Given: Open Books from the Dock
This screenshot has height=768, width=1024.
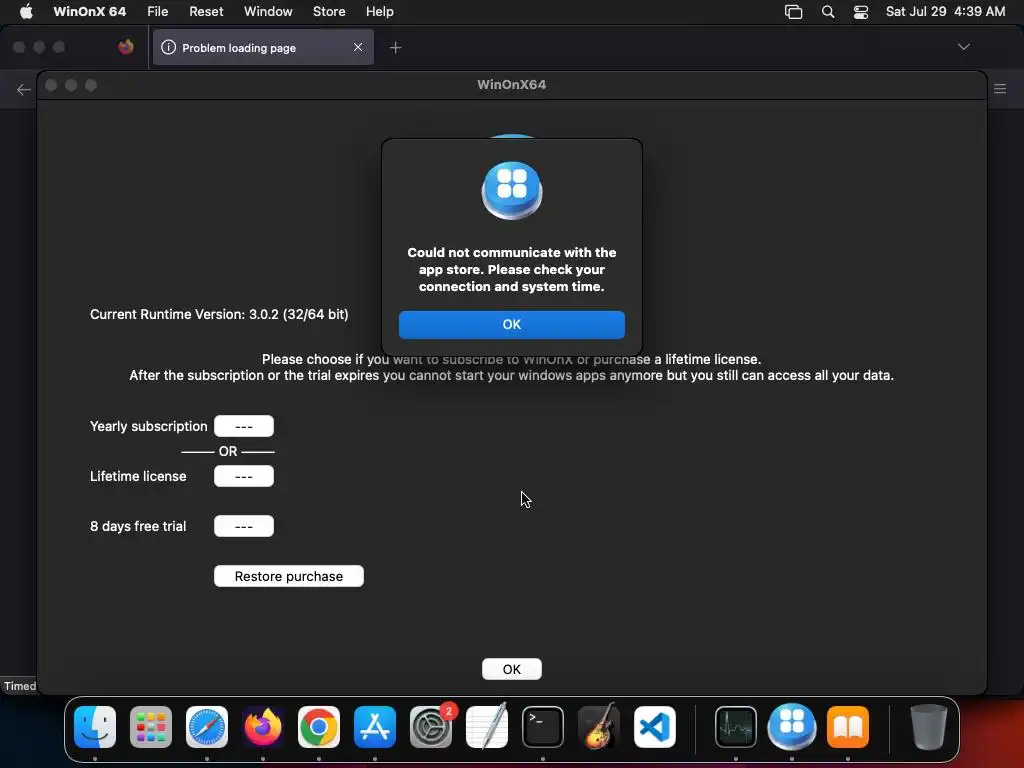Looking at the screenshot, I should click(x=848, y=726).
